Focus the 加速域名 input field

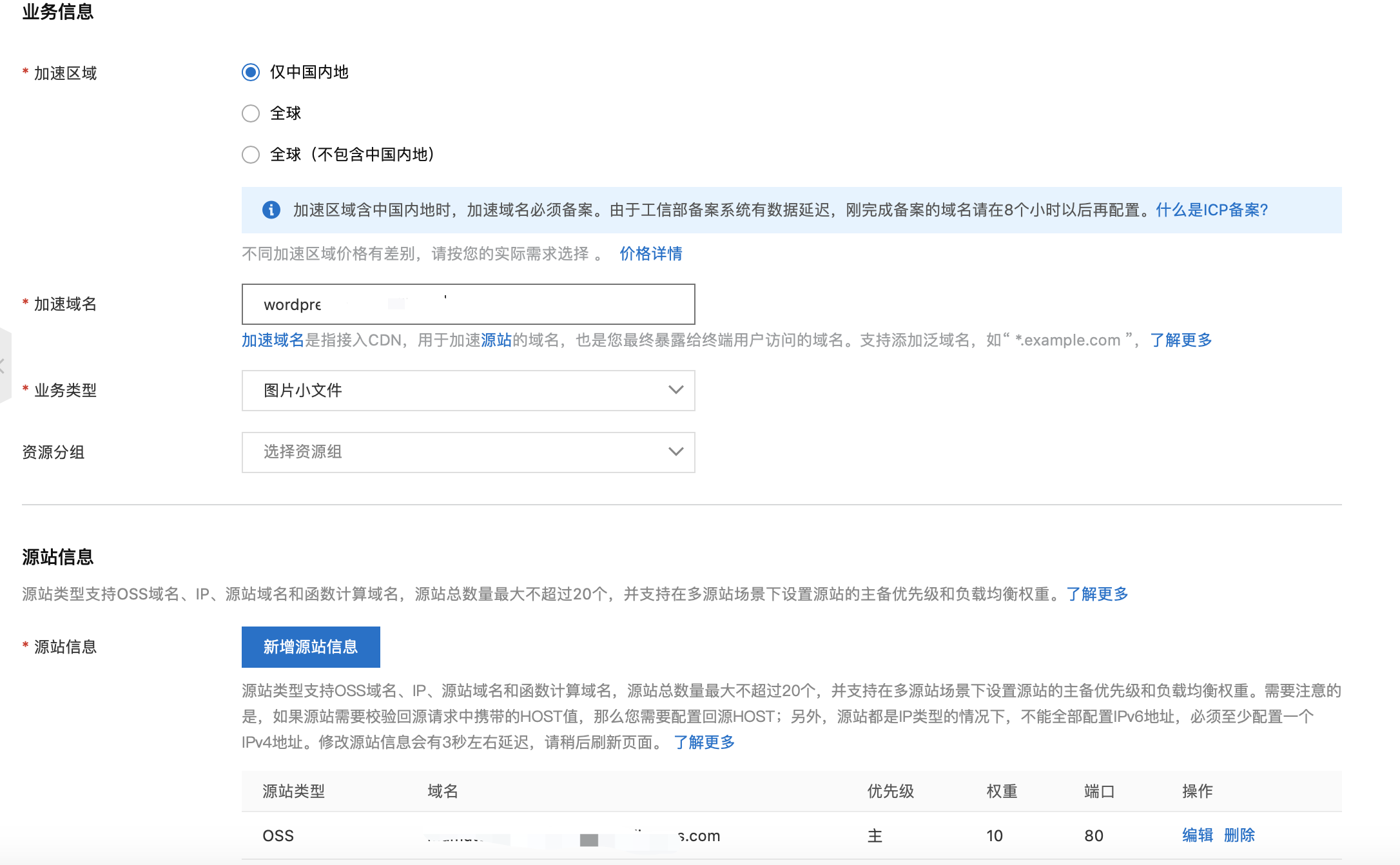[x=469, y=304]
